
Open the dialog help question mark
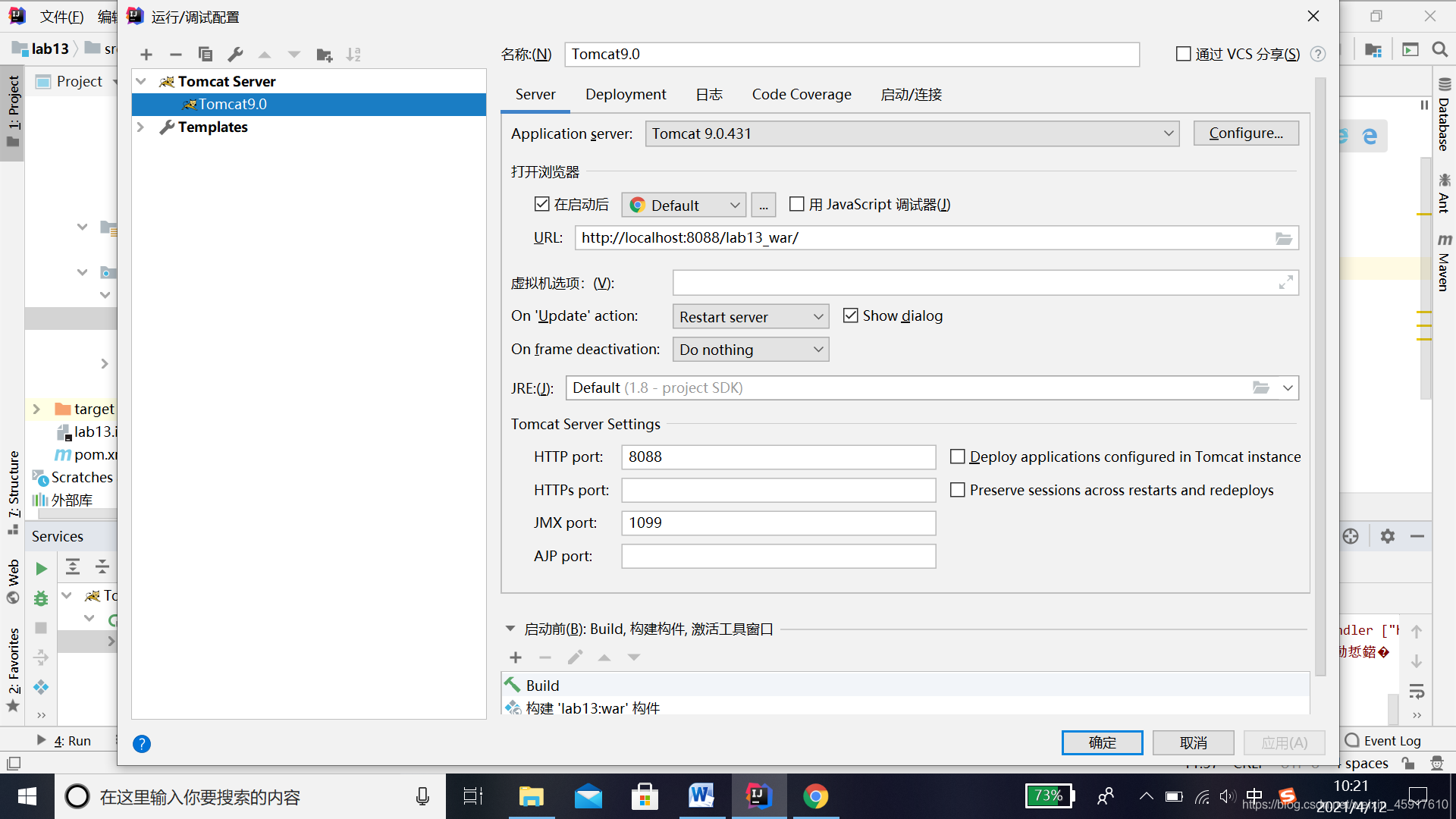[142, 744]
